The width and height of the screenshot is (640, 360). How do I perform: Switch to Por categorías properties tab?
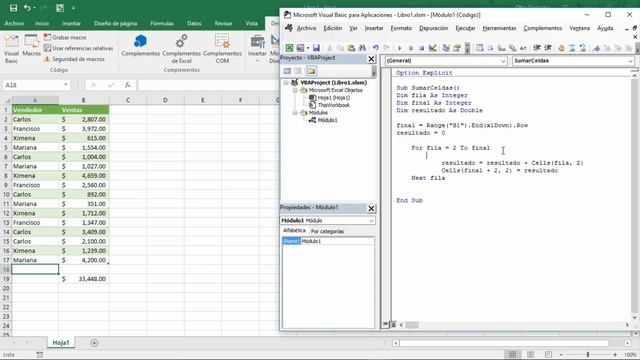point(327,231)
